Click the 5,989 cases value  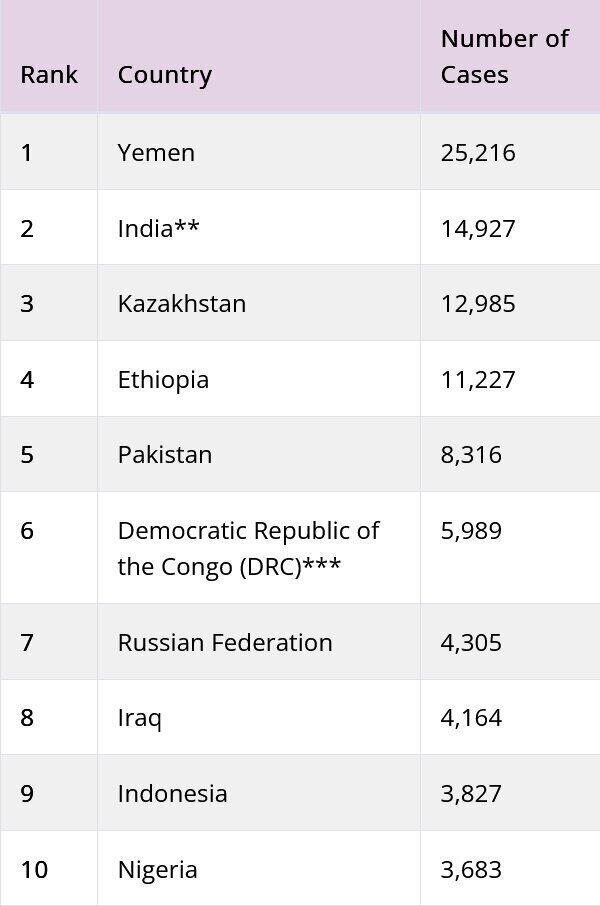[471, 530]
